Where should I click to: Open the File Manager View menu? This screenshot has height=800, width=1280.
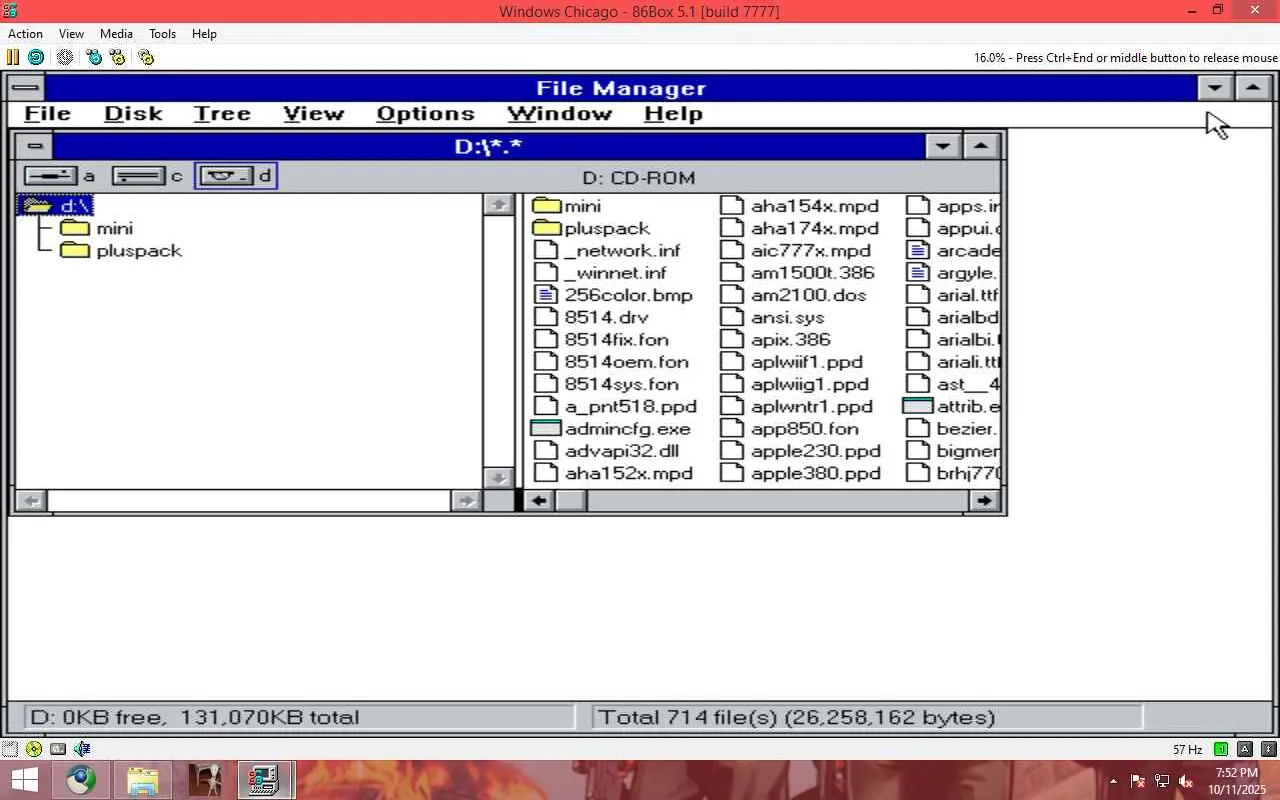click(x=314, y=114)
